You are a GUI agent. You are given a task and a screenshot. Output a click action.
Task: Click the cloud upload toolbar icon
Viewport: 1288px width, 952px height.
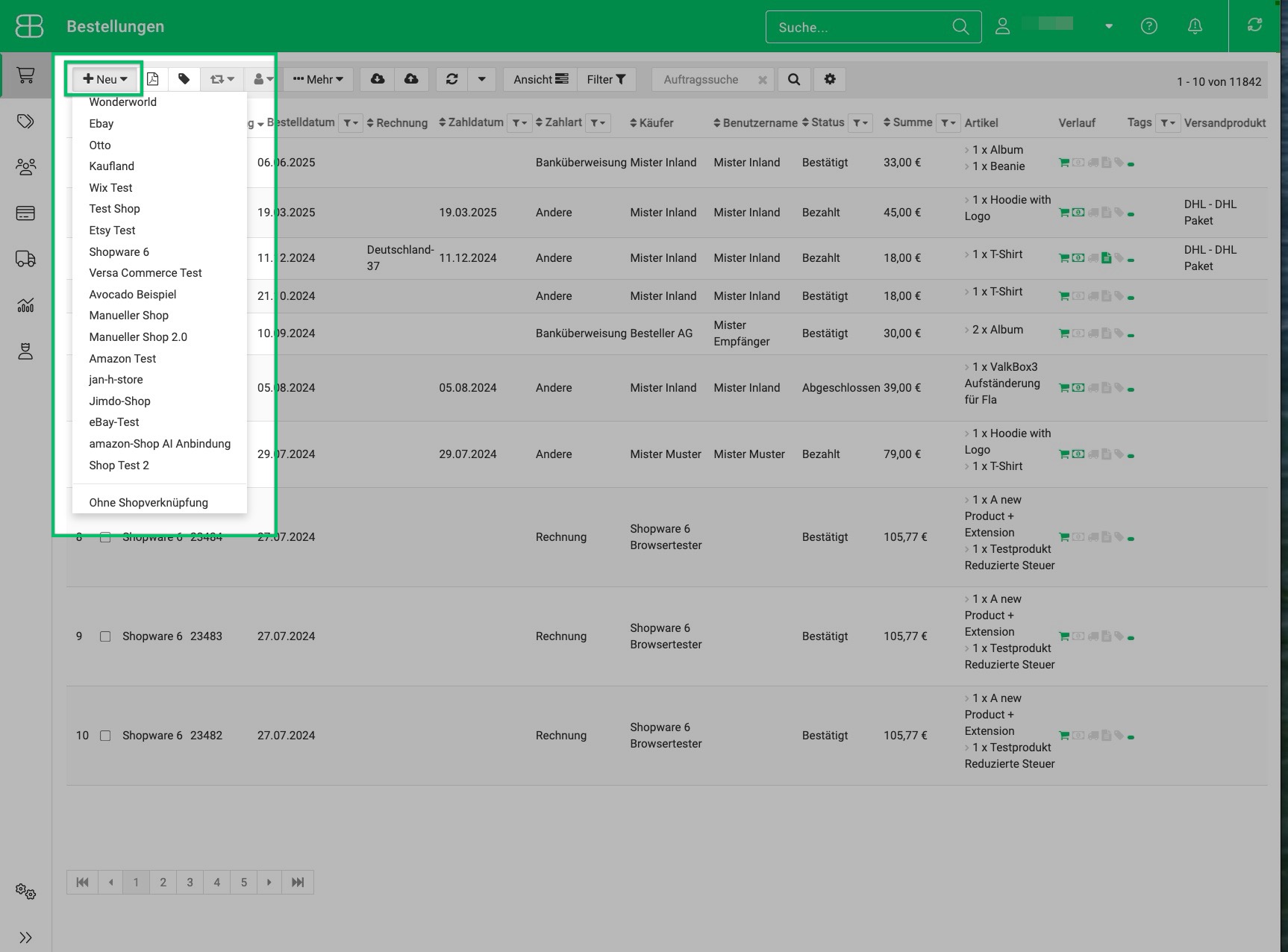click(411, 79)
